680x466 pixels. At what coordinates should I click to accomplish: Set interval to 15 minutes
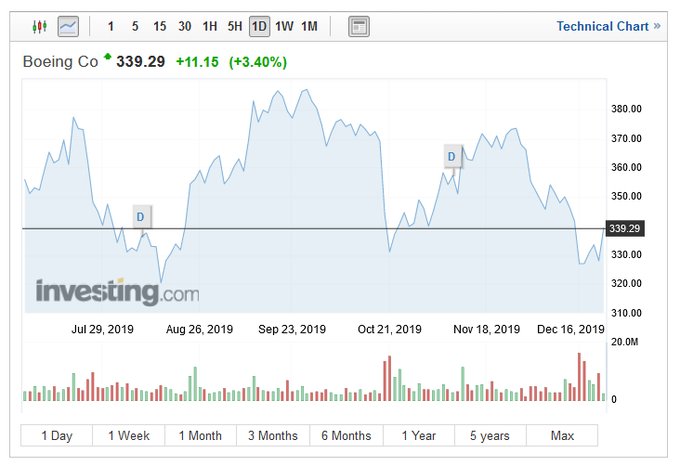[160, 27]
